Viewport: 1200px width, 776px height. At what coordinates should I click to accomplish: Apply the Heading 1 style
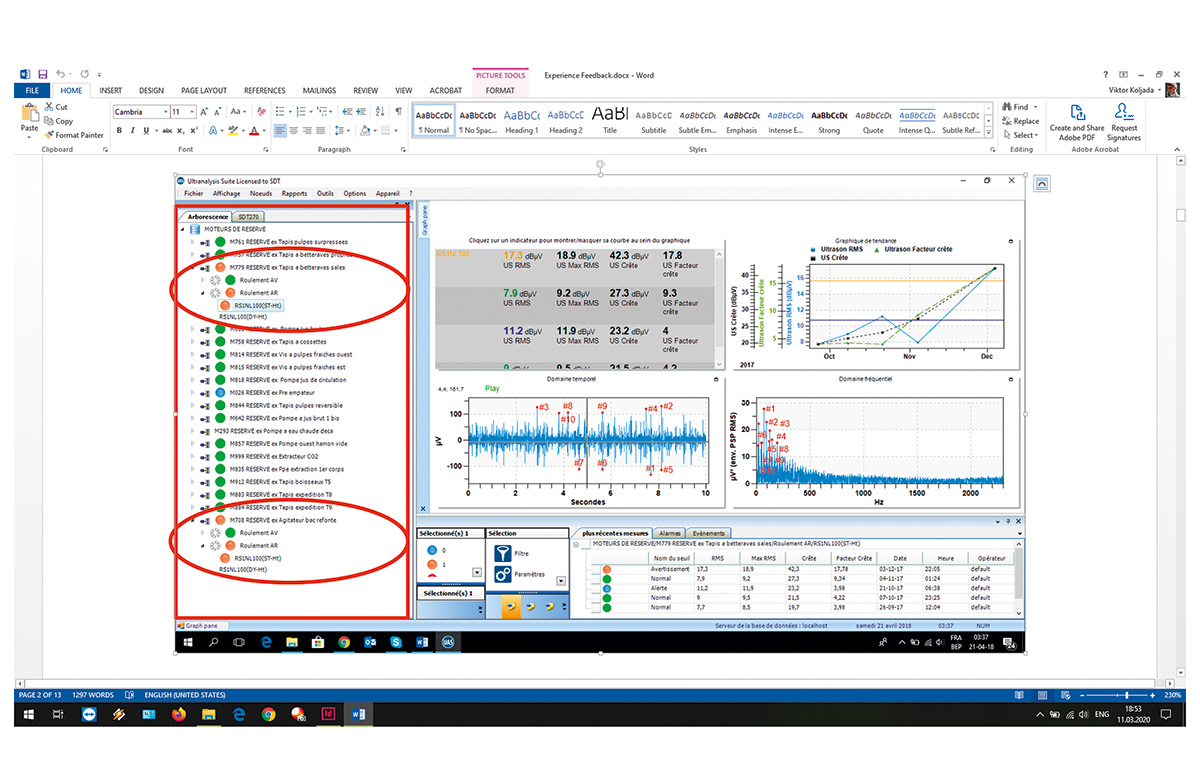coord(521,121)
